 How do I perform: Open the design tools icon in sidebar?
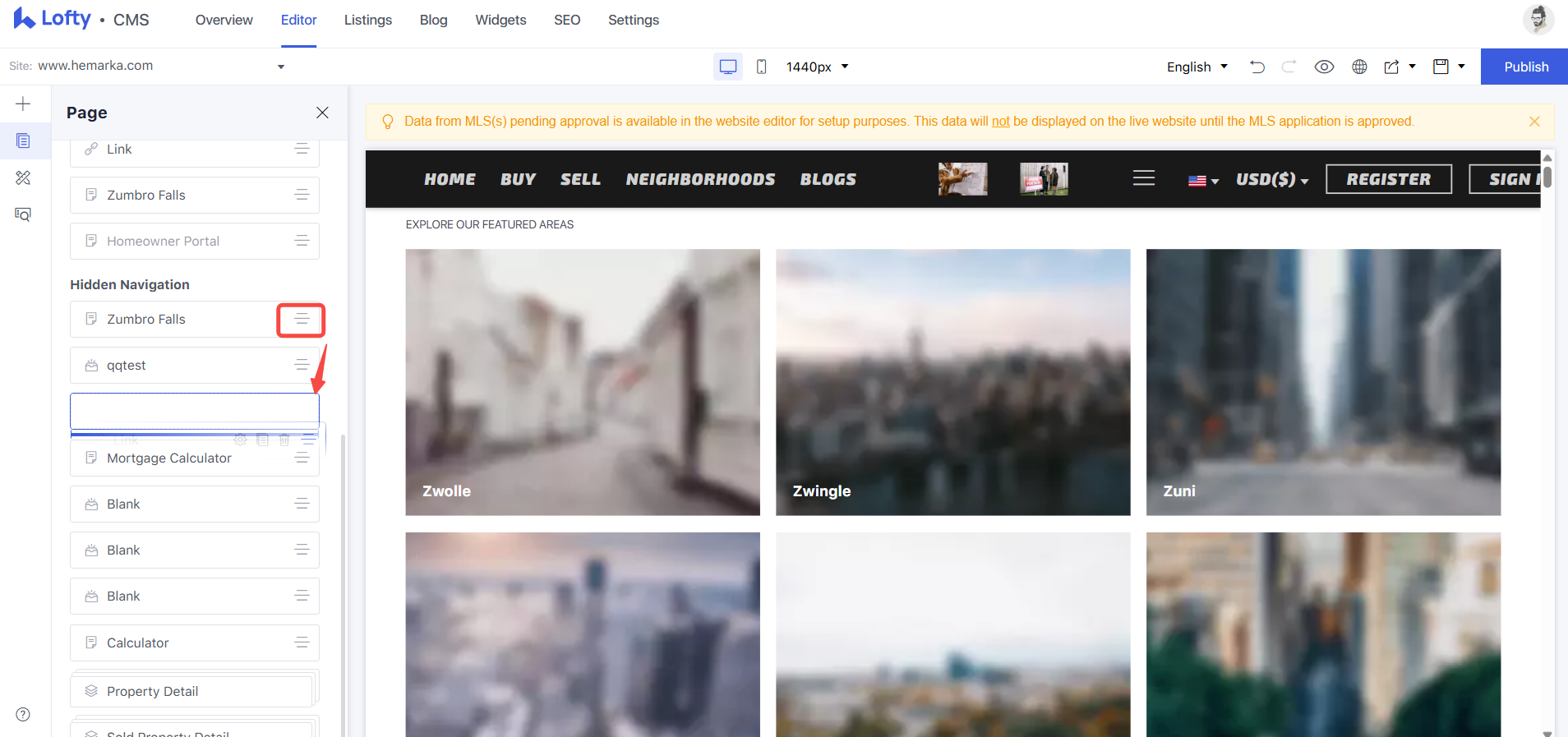[x=23, y=177]
